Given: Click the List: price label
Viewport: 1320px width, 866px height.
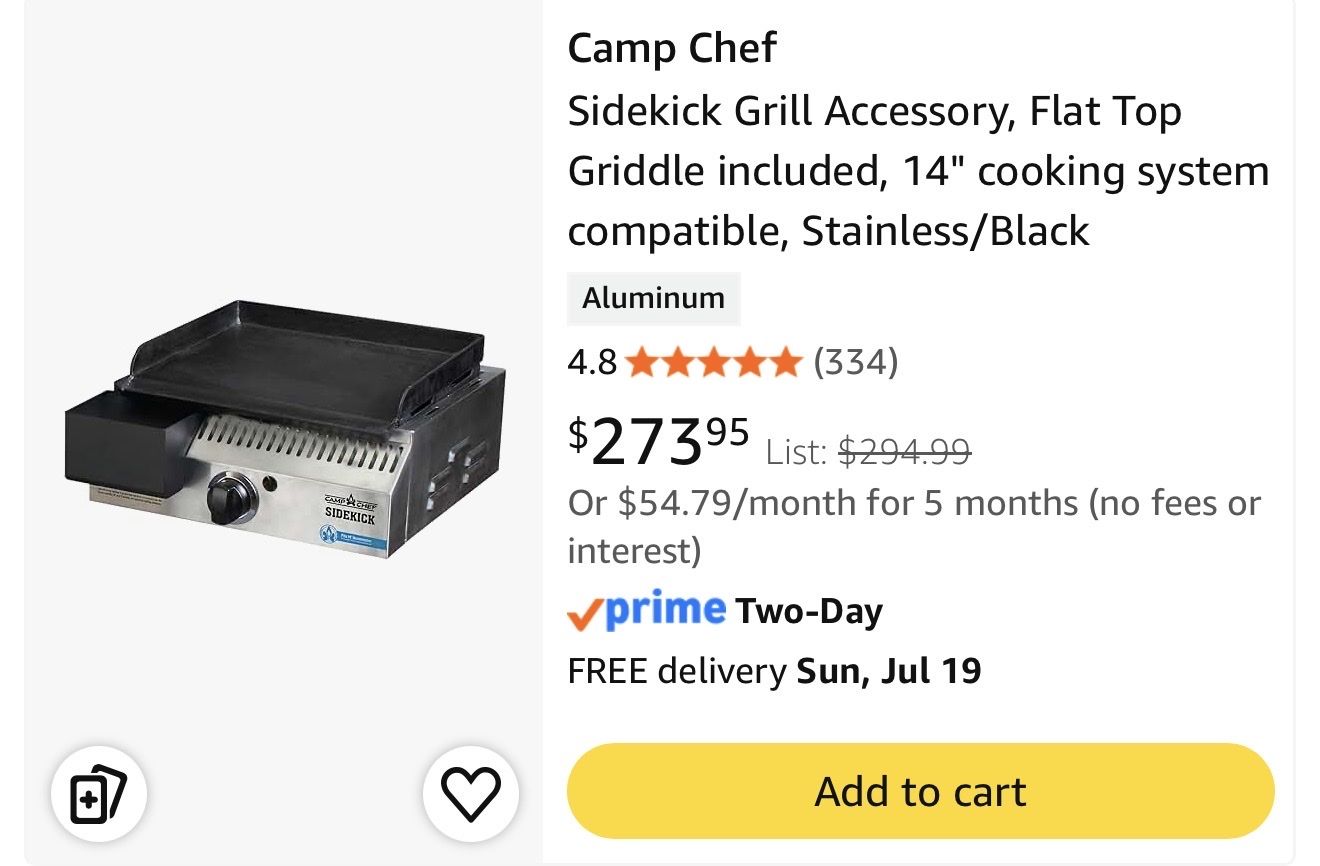Looking at the screenshot, I should point(799,453).
